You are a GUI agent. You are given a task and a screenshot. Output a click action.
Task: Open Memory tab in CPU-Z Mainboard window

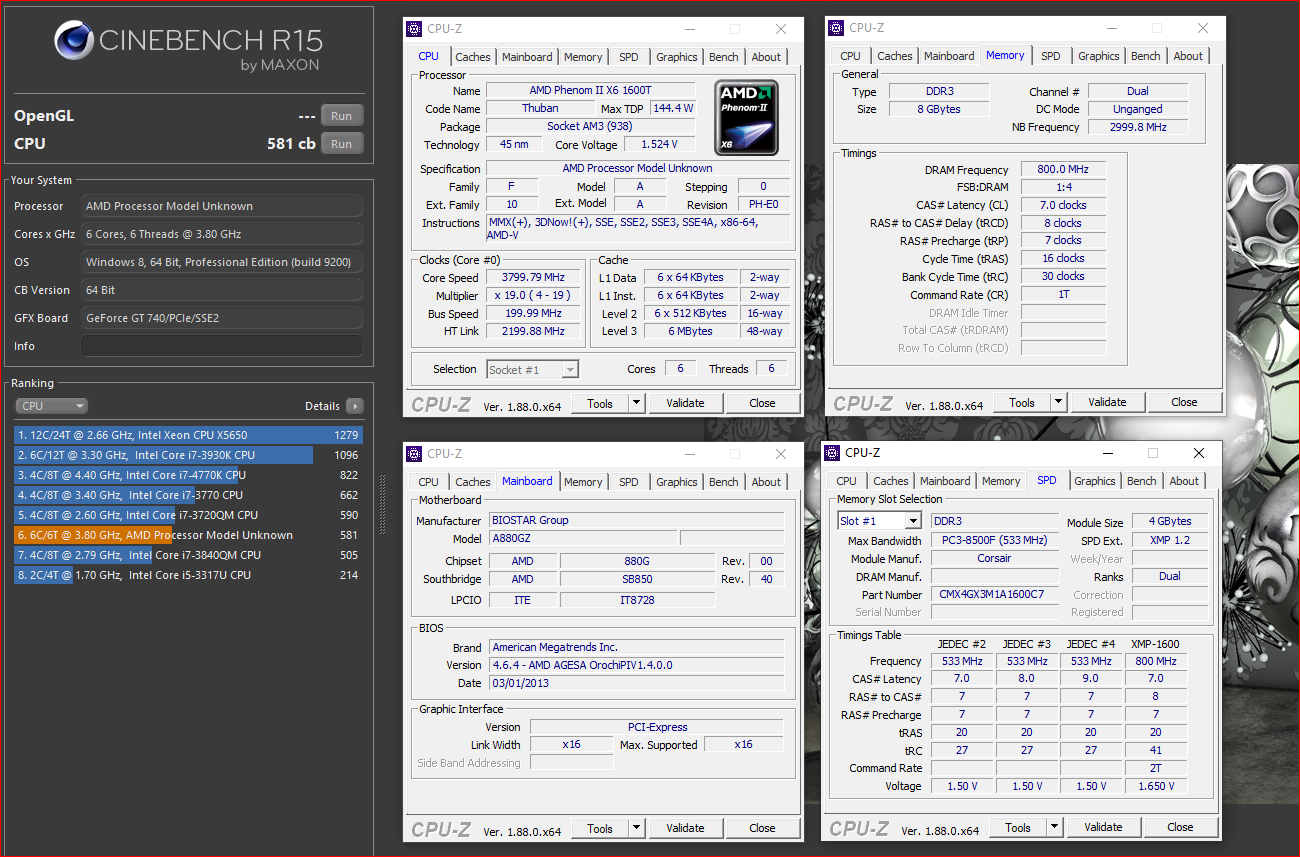click(x=583, y=482)
